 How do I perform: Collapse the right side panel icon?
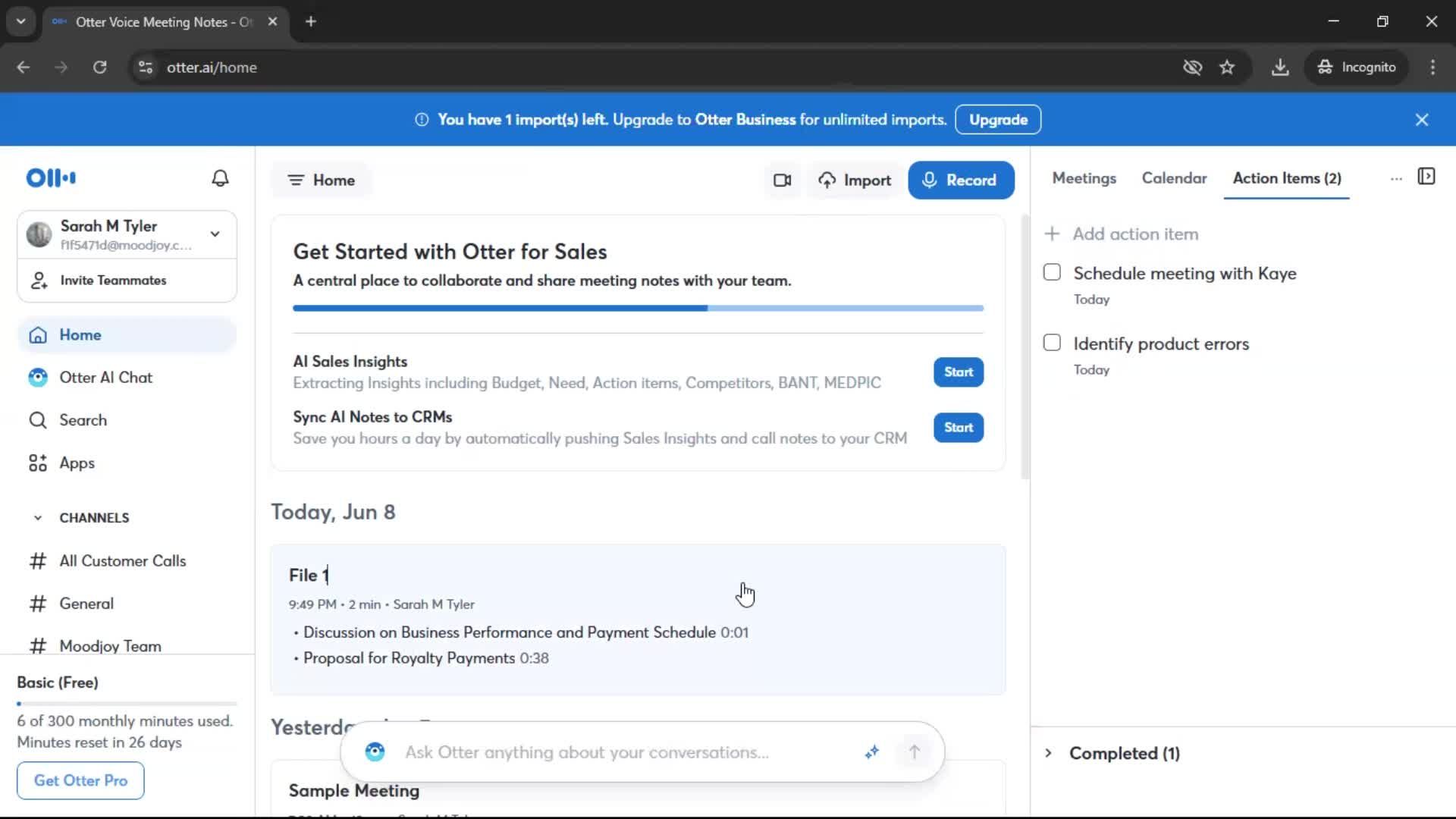[x=1426, y=177]
